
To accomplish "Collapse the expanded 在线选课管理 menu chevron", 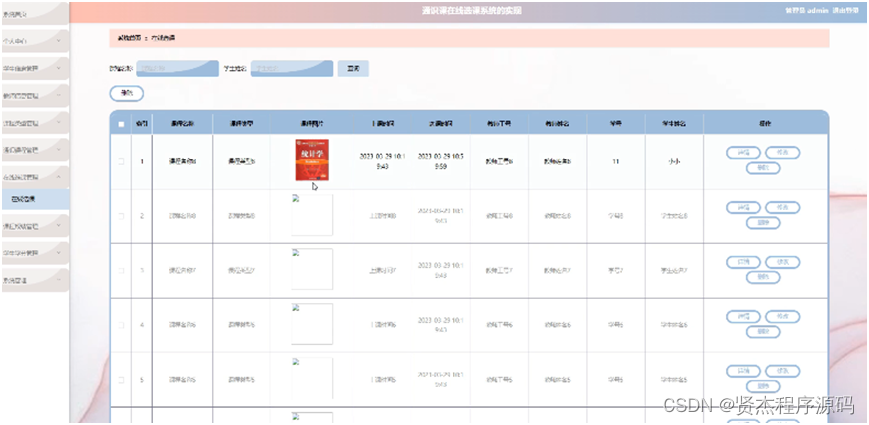I will (59, 177).
